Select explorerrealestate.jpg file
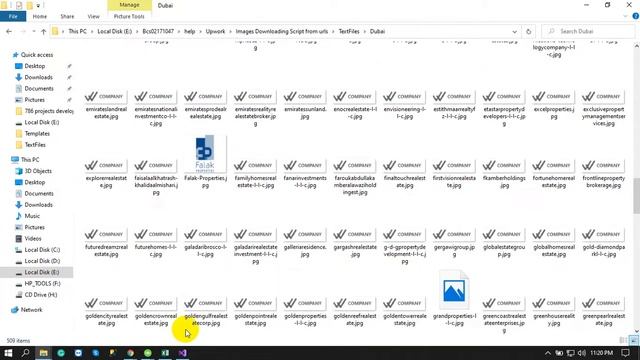Viewport: 640px width, 360px height. click(106, 174)
